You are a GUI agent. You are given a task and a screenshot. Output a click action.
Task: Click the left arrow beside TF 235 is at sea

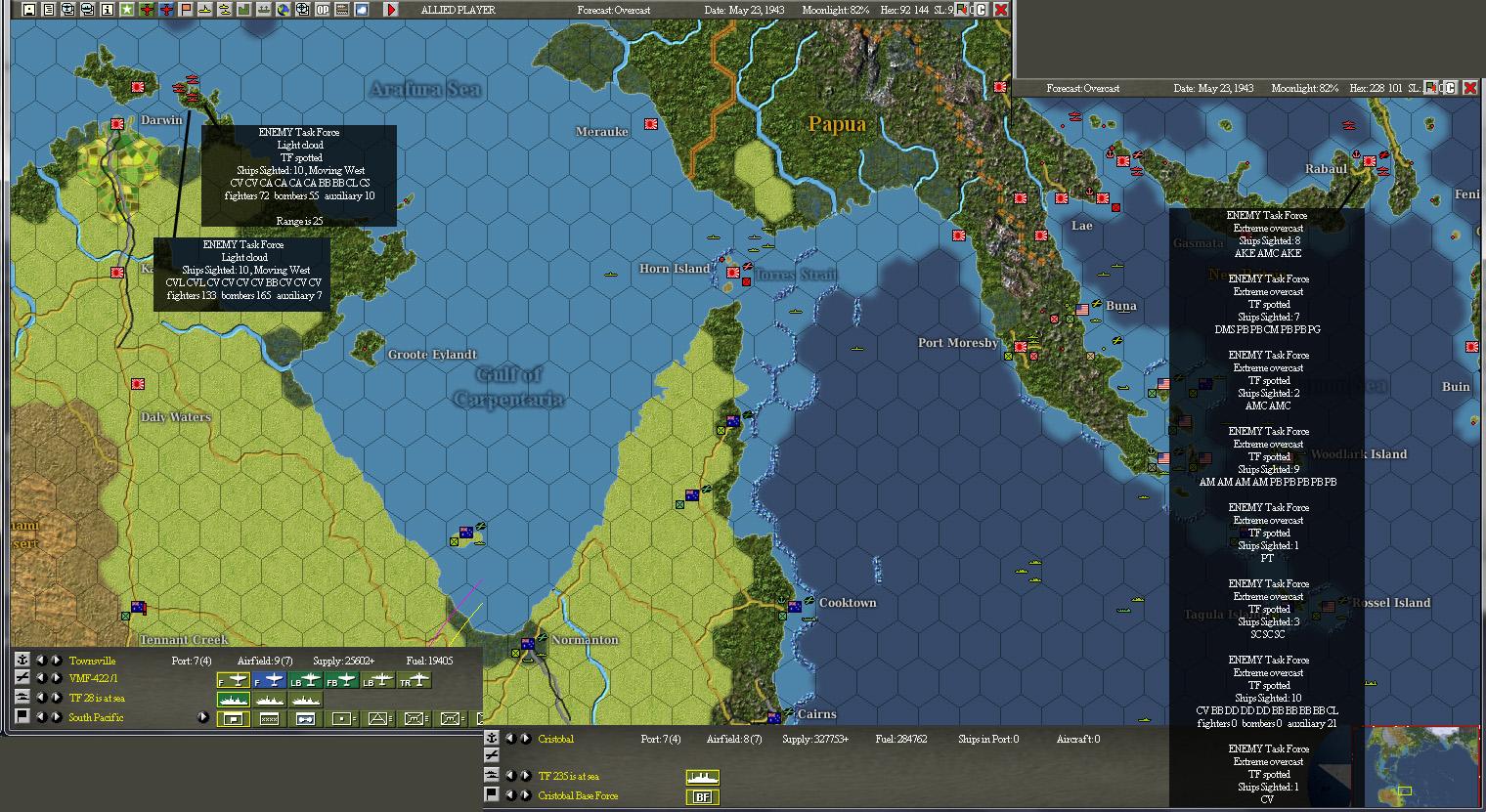(510, 776)
